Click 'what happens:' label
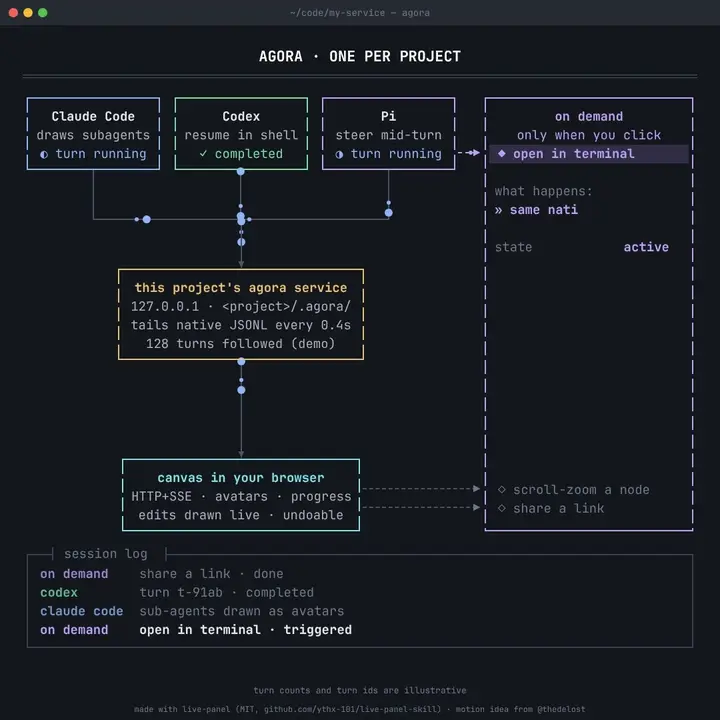Image resolution: width=720 pixels, height=720 pixels. click(x=543, y=191)
